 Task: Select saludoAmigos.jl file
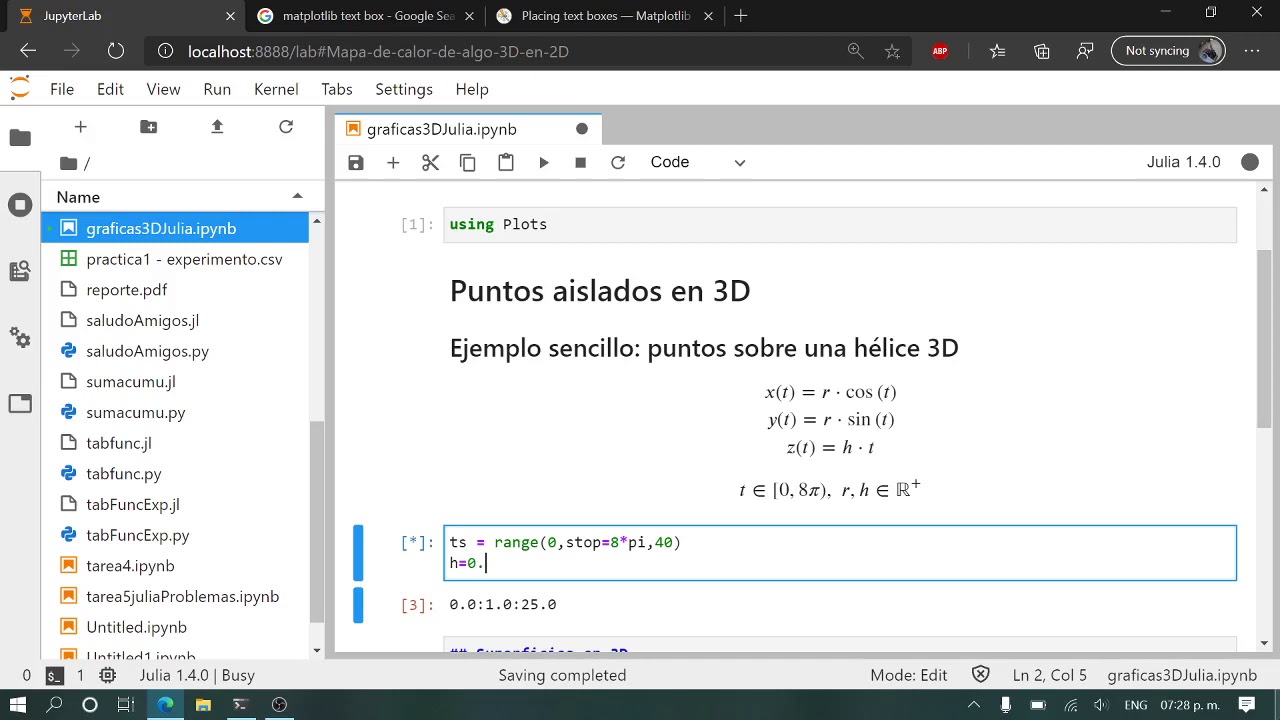(176, 320)
